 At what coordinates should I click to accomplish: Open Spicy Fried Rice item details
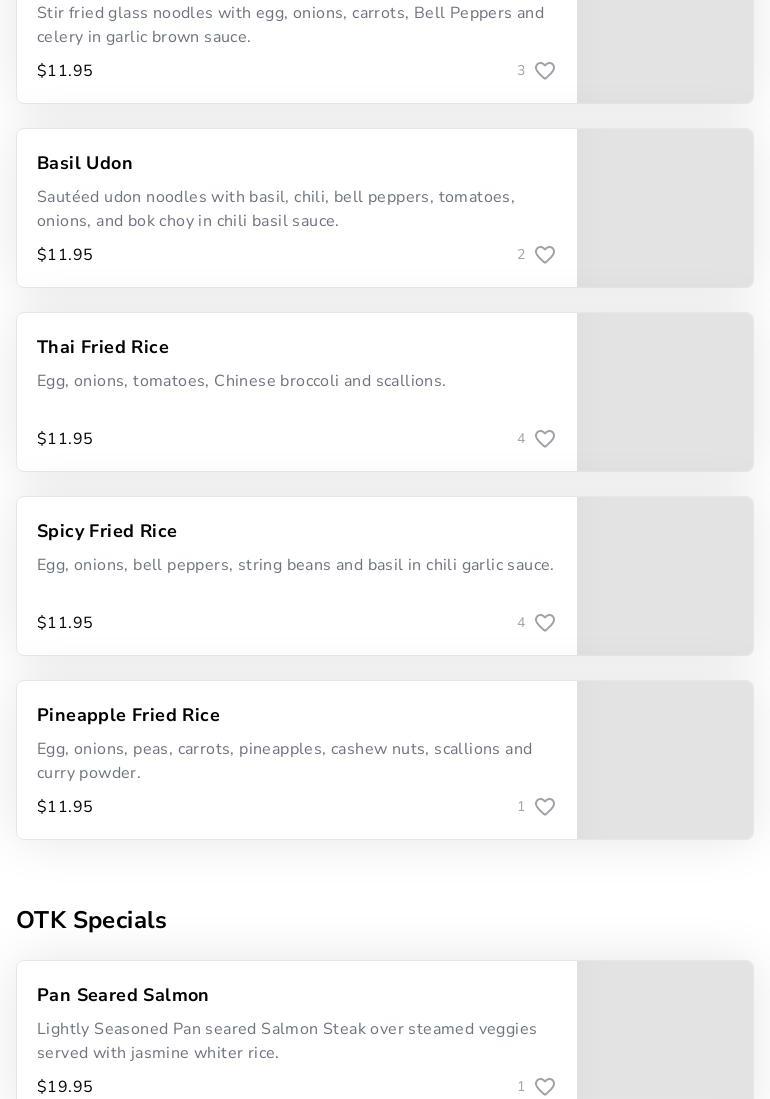(107, 531)
